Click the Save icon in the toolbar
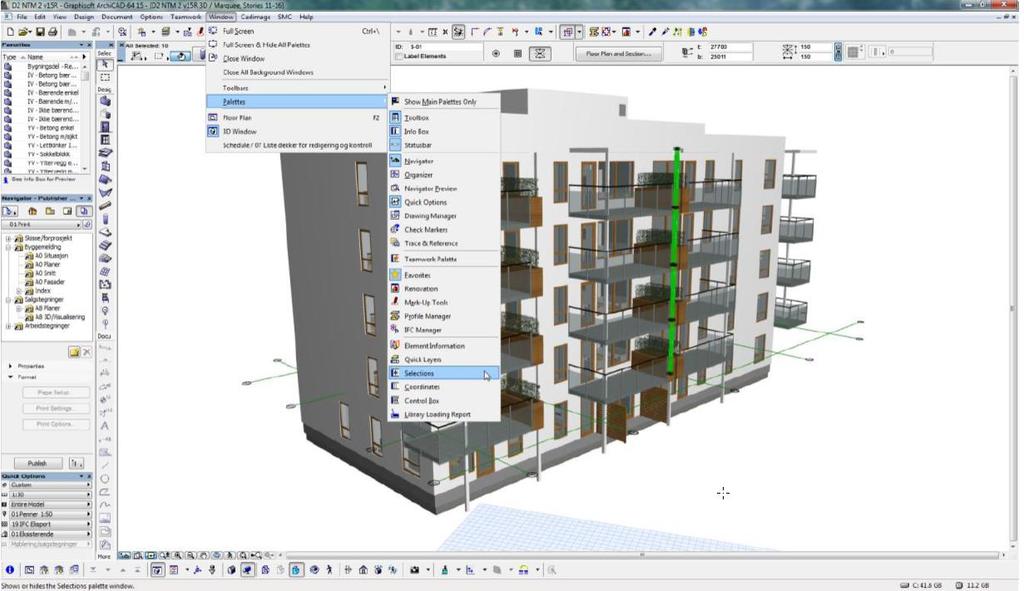 [x=40, y=31]
